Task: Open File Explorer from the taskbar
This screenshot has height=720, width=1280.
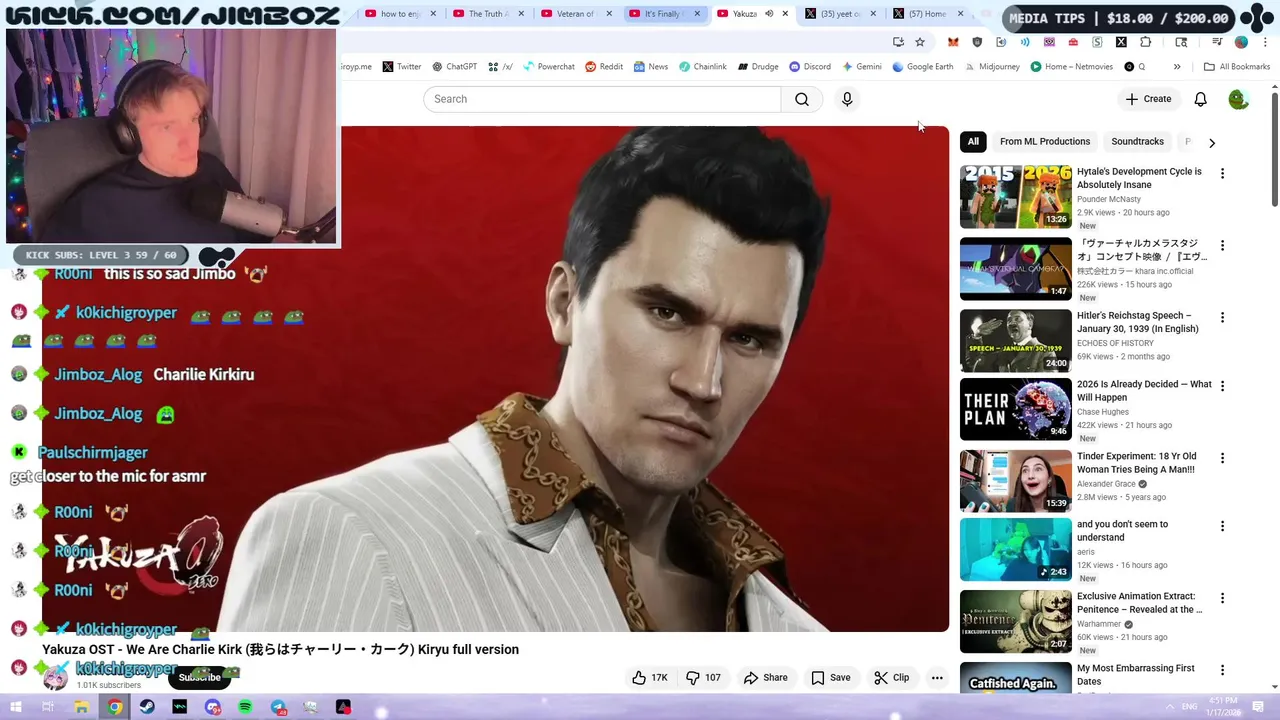Action: tap(81, 707)
